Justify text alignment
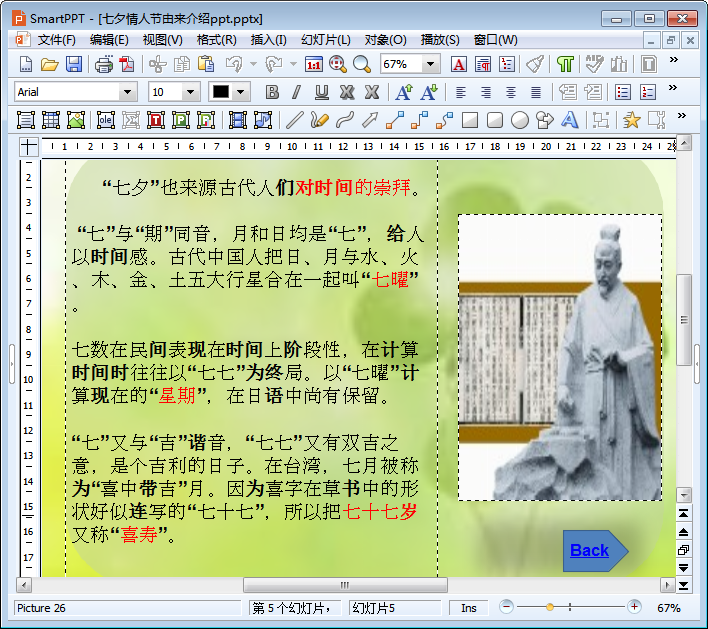The width and height of the screenshot is (708, 629). click(536, 92)
